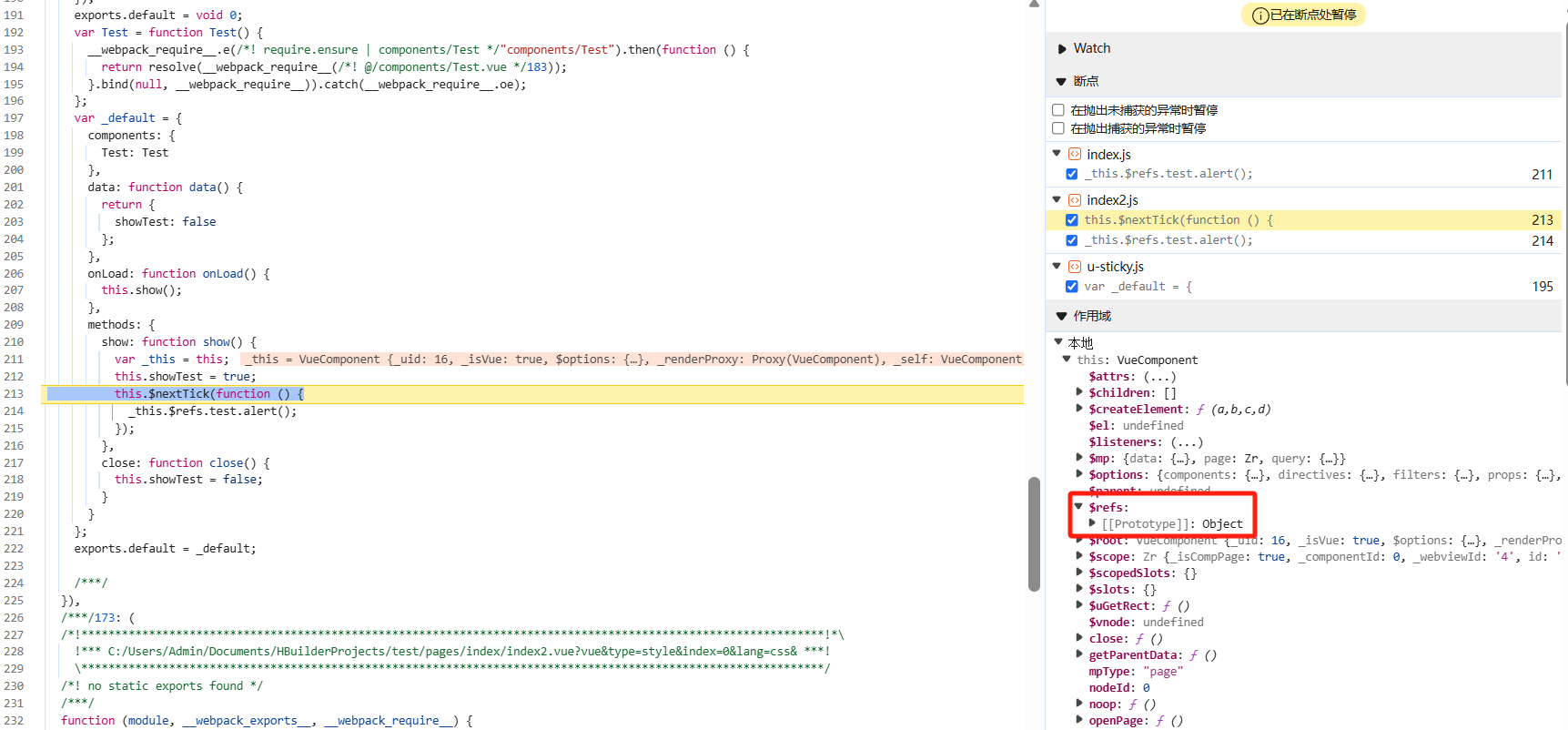Click line number 214 in the gutter
This screenshot has height=730, width=1568.
click(14, 411)
